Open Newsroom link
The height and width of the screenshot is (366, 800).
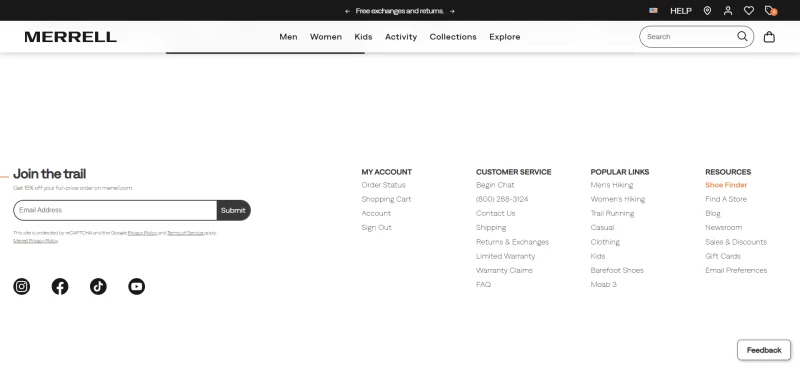coord(723,228)
